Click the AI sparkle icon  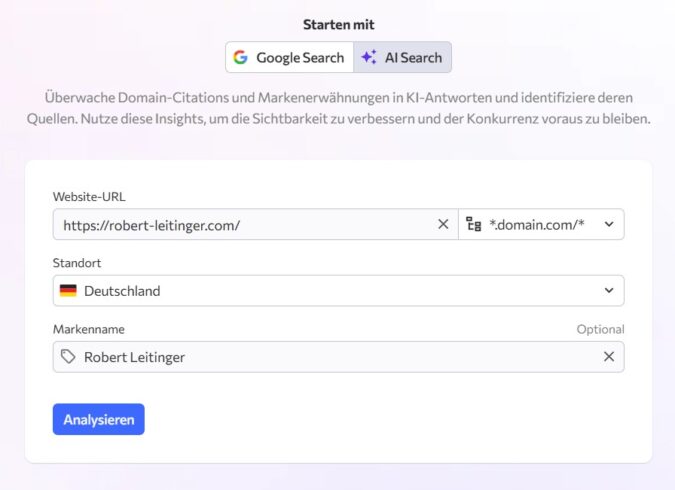point(368,57)
